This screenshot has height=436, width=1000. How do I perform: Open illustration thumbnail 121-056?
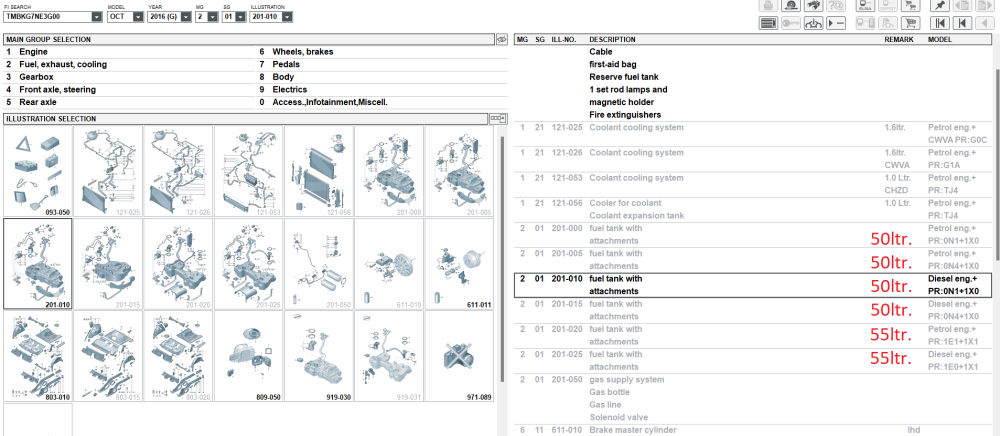[319, 171]
